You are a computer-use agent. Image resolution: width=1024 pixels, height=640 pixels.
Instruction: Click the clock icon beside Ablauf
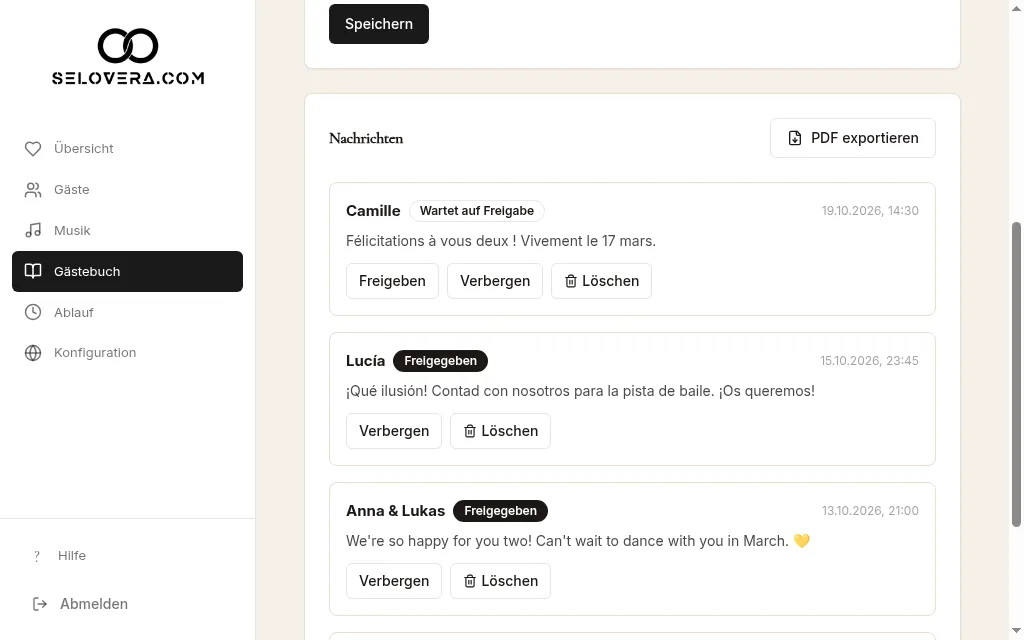(33, 312)
